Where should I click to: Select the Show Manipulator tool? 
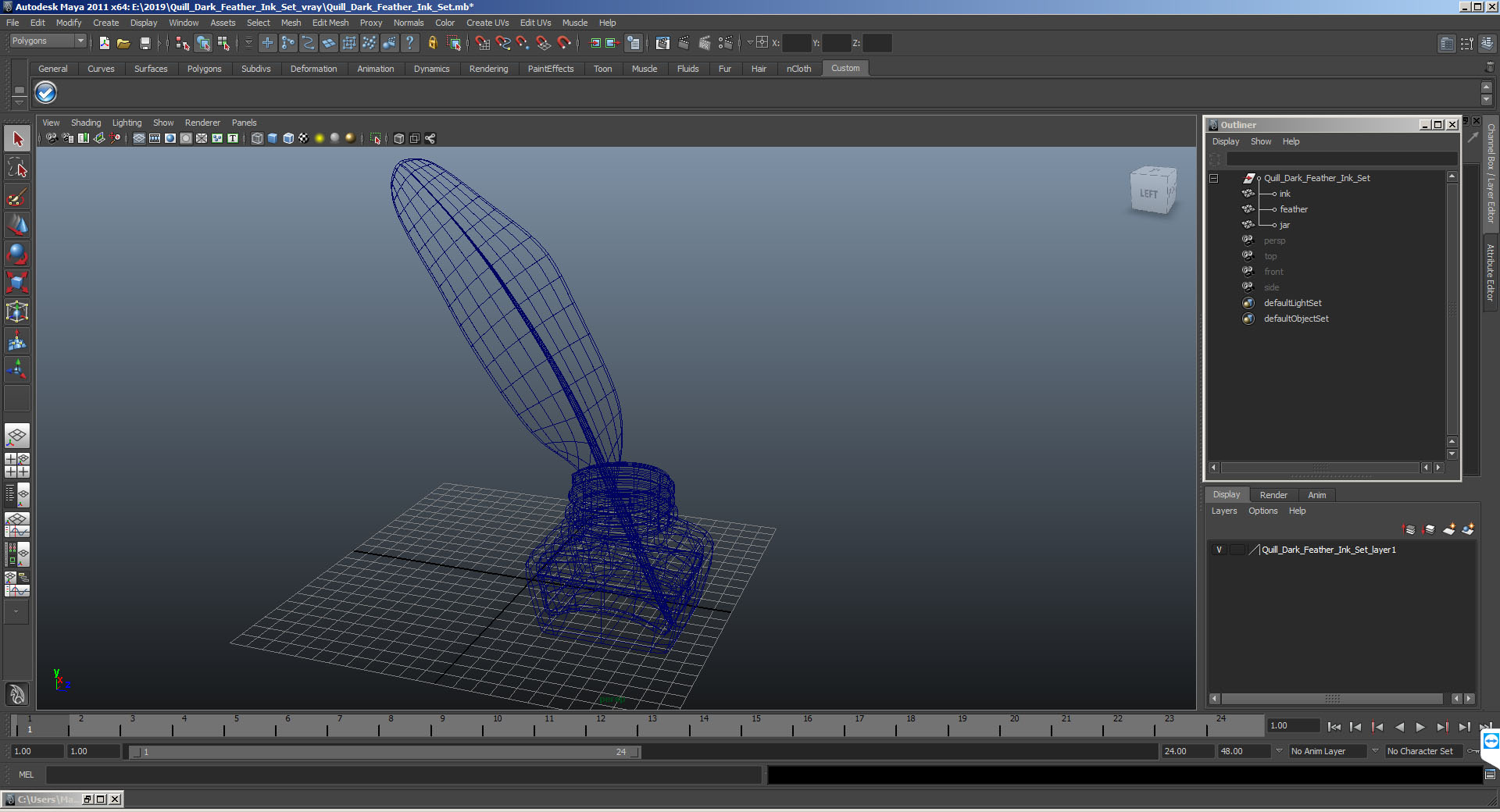click(17, 369)
